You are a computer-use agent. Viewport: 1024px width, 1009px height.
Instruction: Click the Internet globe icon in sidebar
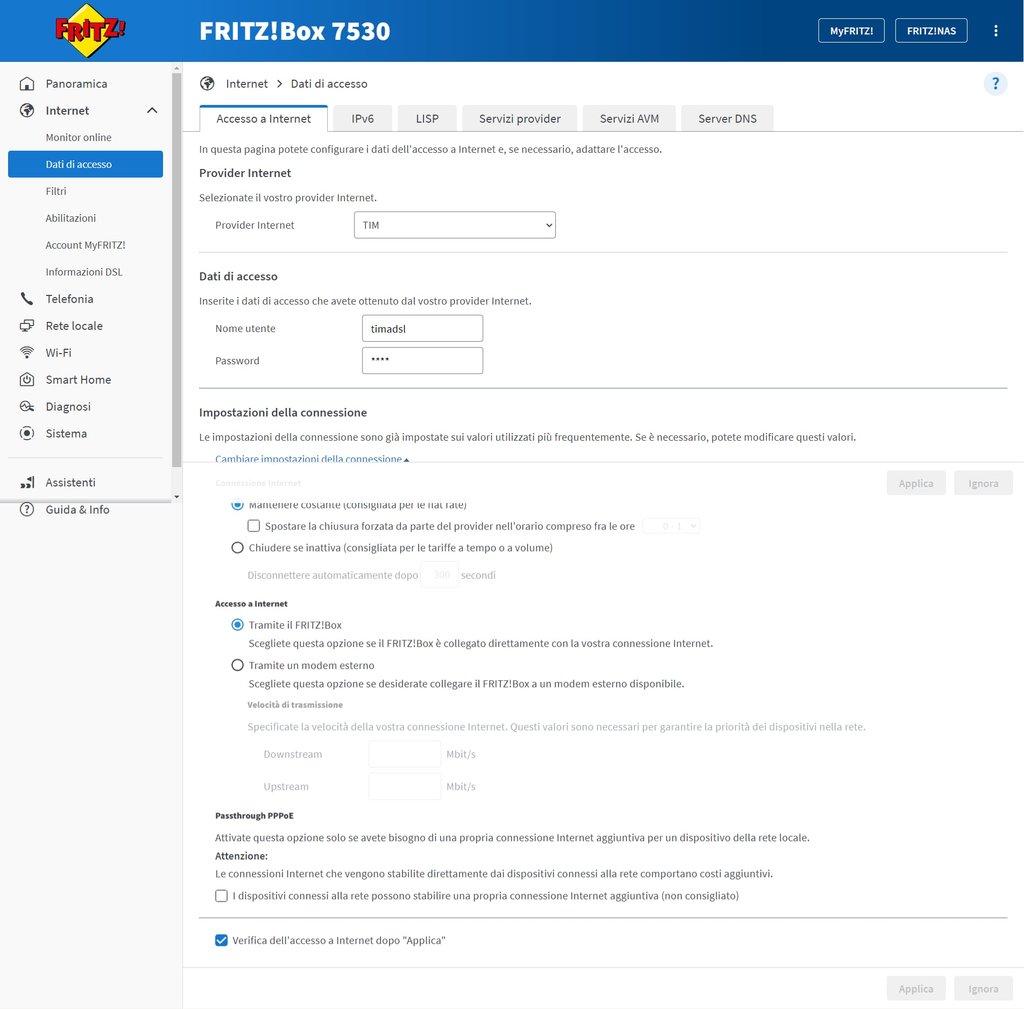tap(27, 110)
